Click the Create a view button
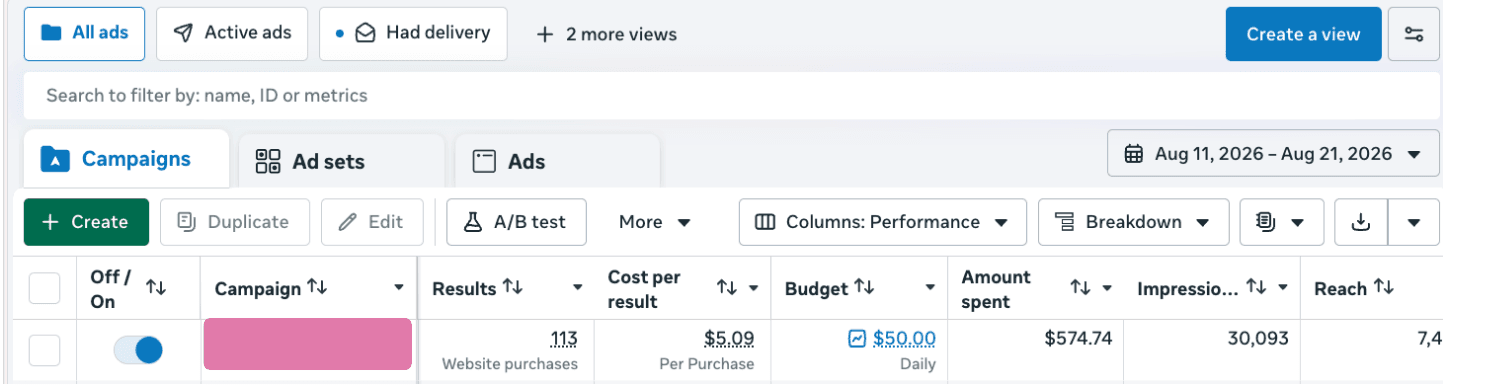Viewport: 1492px width, 392px height. click(1303, 34)
